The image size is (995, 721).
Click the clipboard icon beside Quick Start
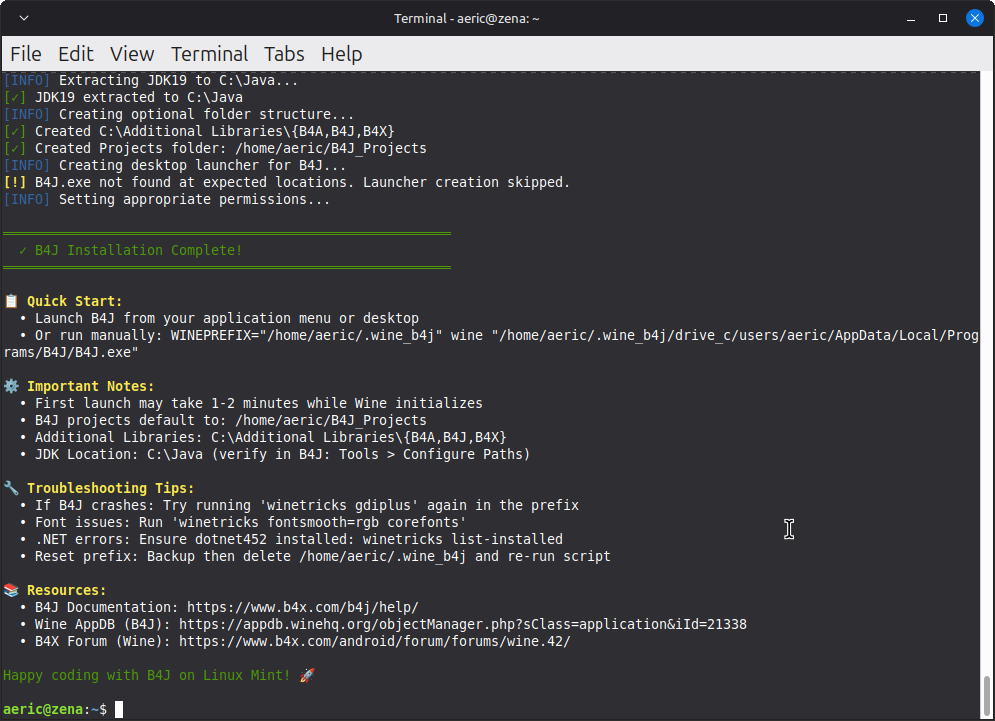[11, 301]
